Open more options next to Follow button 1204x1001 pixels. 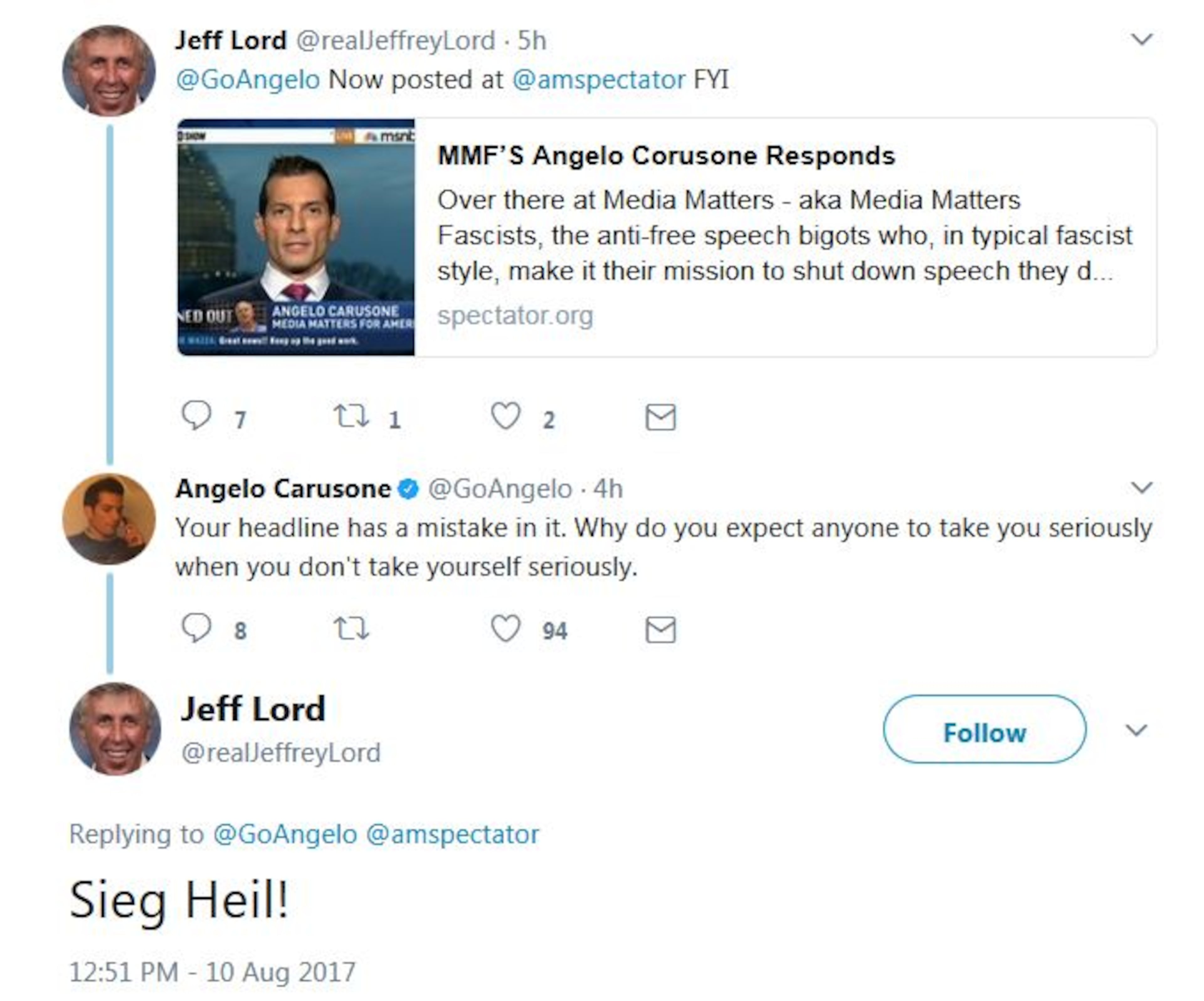(1136, 730)
